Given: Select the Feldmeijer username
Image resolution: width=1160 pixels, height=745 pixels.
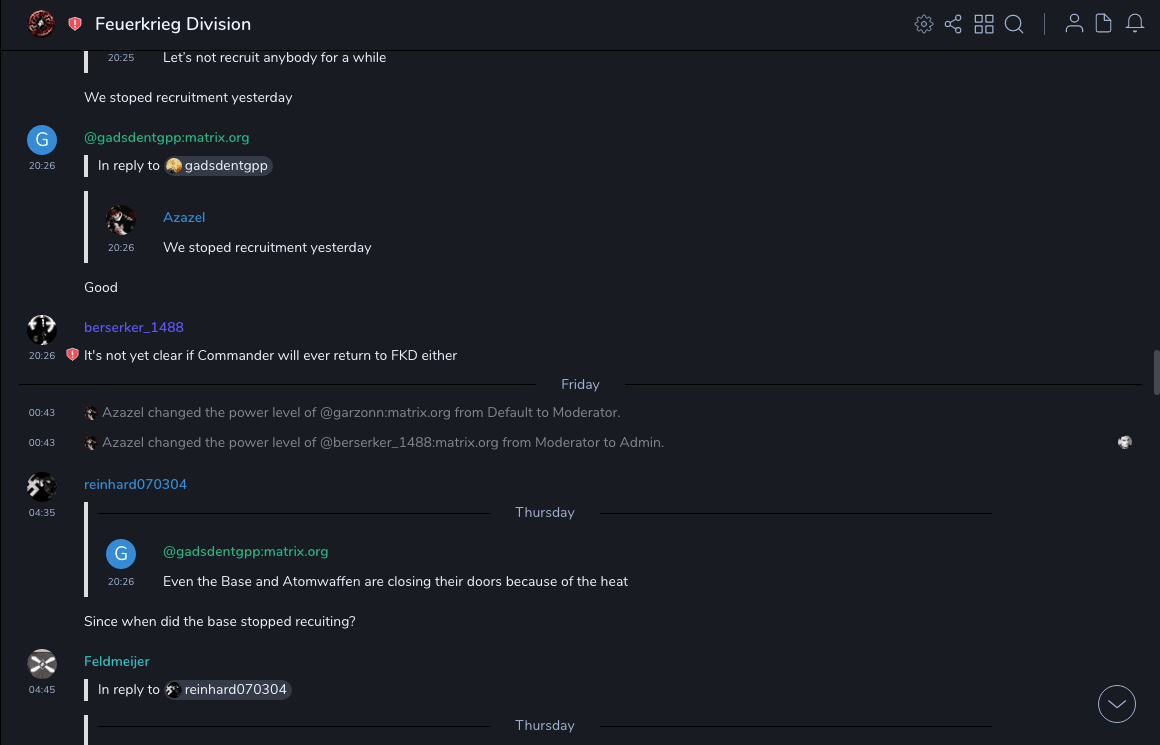Looking at the screenshot, I should click(x=117, y=661).
